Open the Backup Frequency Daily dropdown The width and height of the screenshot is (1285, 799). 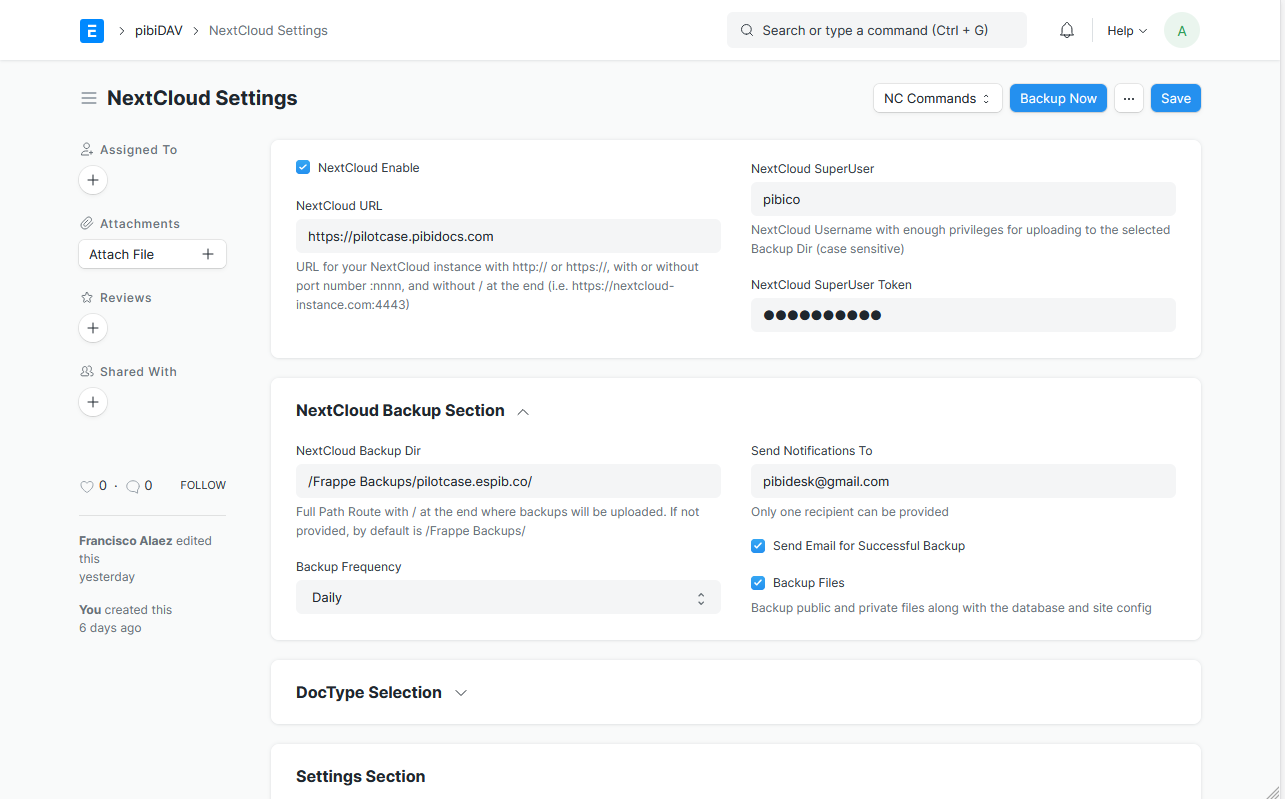508,597
